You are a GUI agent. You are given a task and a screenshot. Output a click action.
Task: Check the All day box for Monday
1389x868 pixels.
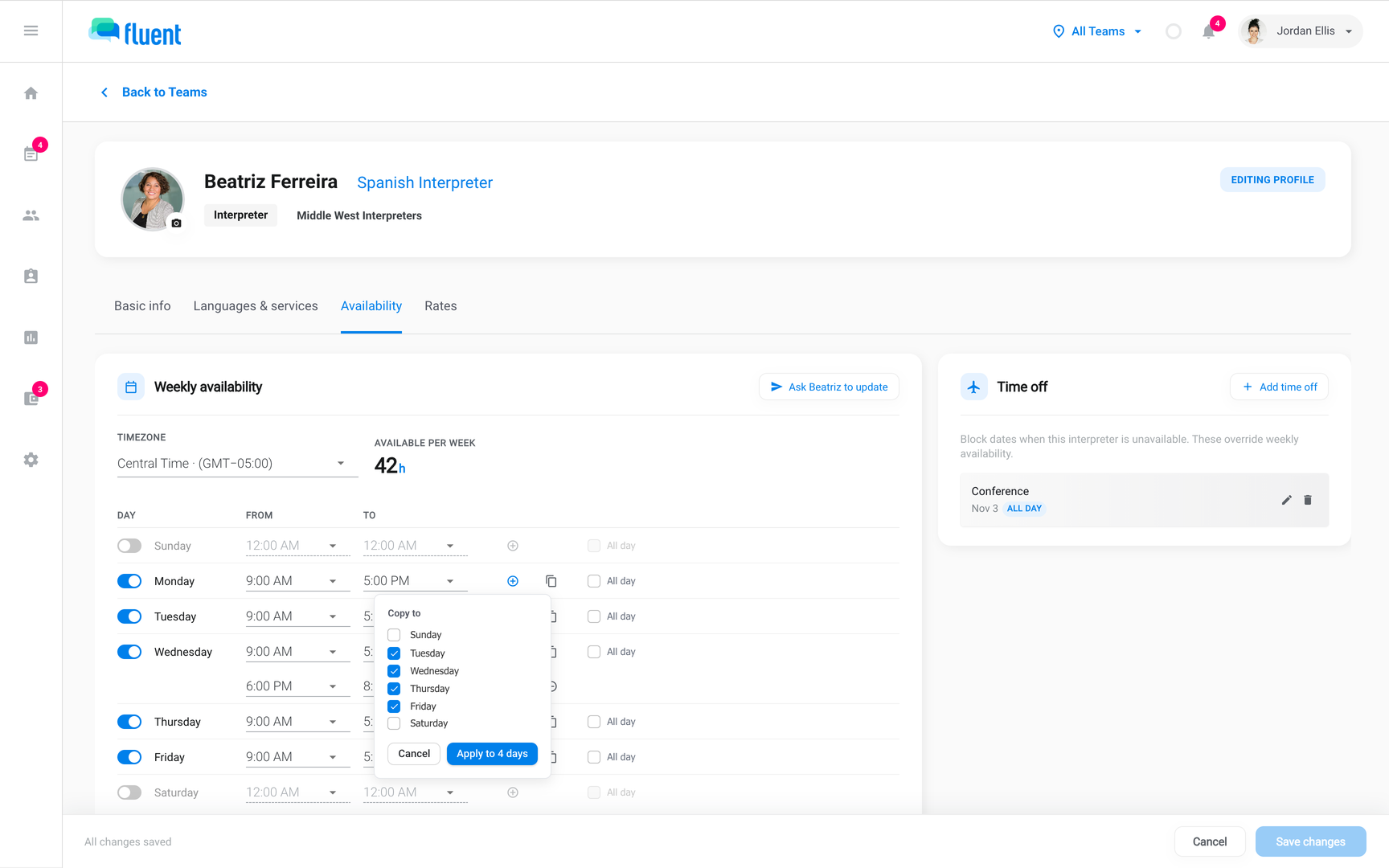point(594,581)
